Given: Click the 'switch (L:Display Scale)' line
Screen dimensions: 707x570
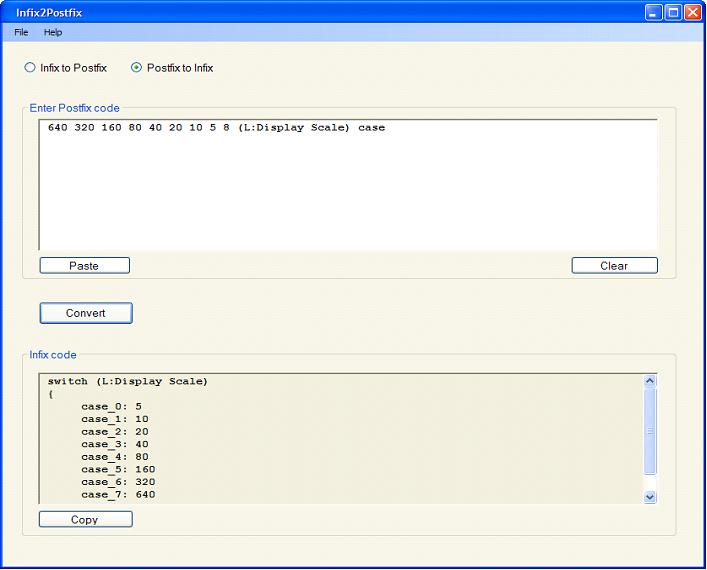Looking at the screenshot, I should [x=128, y=382].
